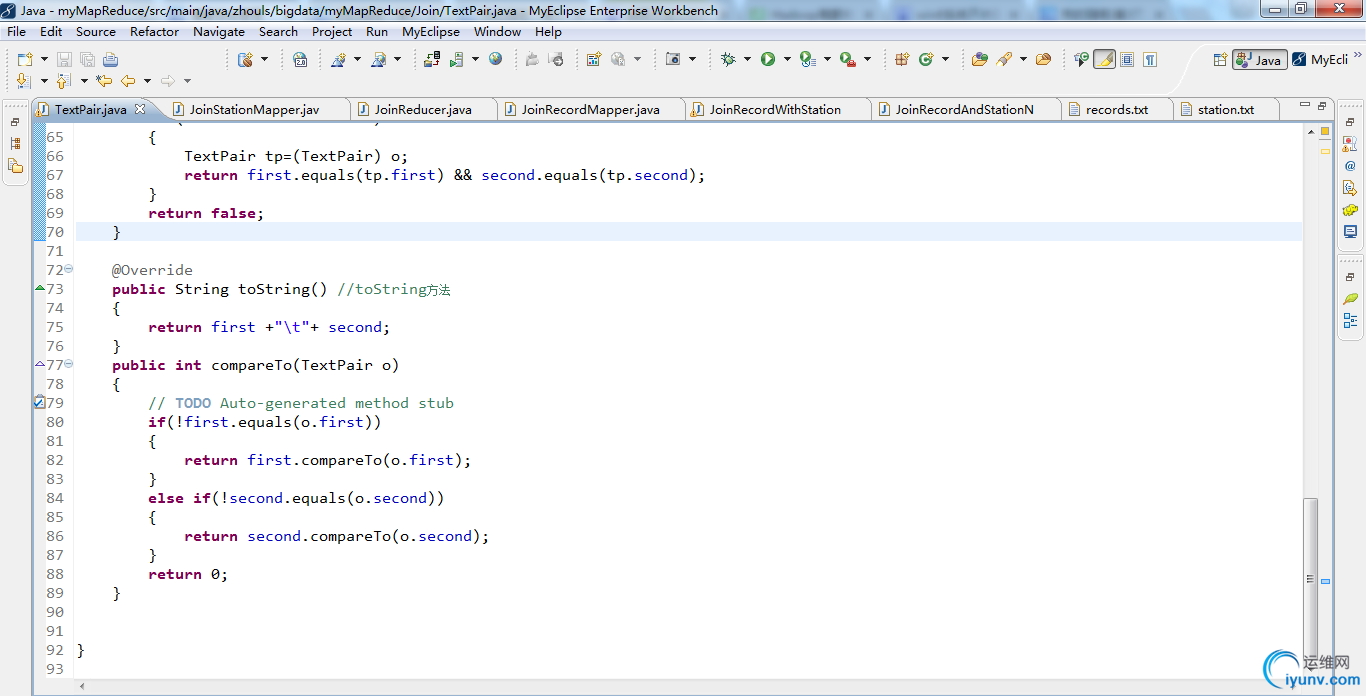The height and width of the screenshot is (696, 1366).
Task: Maximize the editor area
Action: [x=1322, y=104]
